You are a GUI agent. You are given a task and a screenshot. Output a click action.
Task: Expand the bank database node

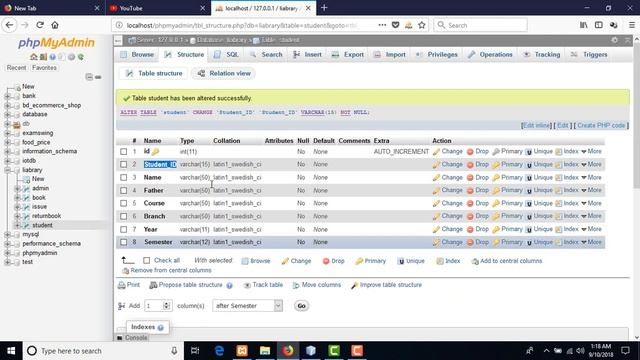7,96
